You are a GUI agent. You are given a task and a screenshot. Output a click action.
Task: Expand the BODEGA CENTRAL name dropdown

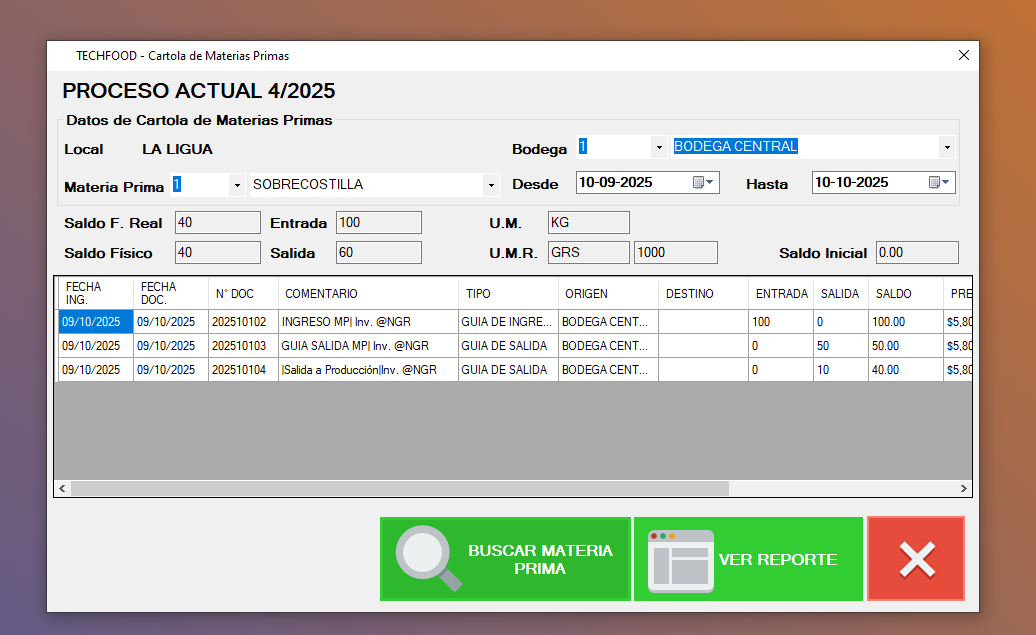point(946,147)
